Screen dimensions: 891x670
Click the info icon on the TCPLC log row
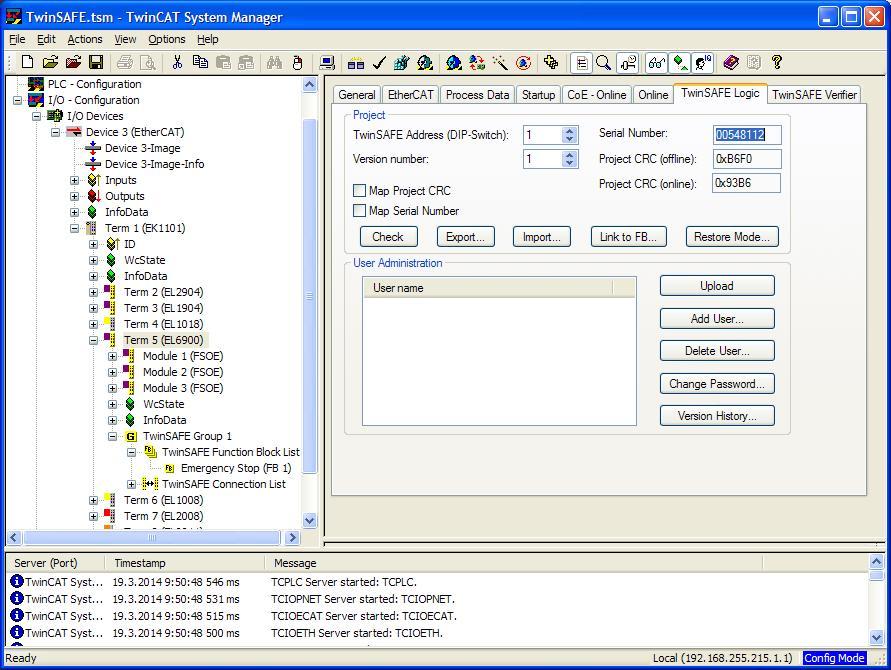[16, 581]
